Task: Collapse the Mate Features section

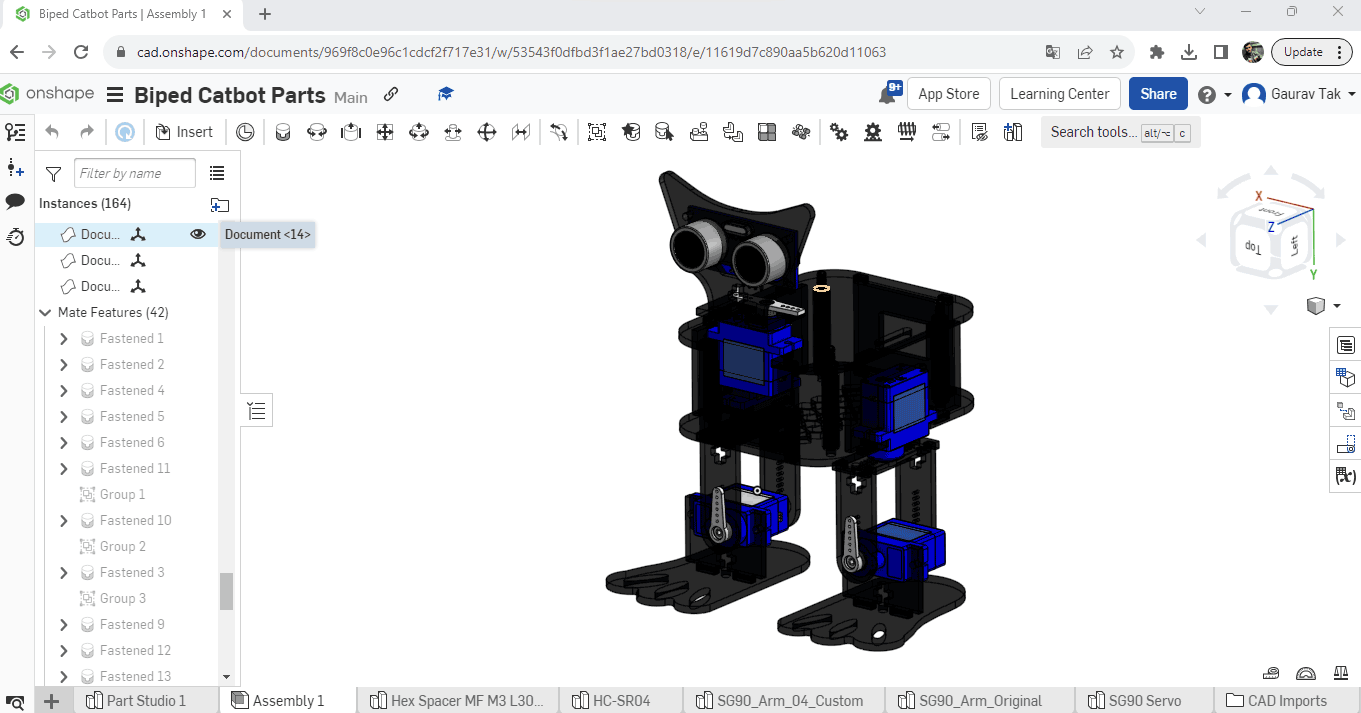Action: (x=45, y=312)
